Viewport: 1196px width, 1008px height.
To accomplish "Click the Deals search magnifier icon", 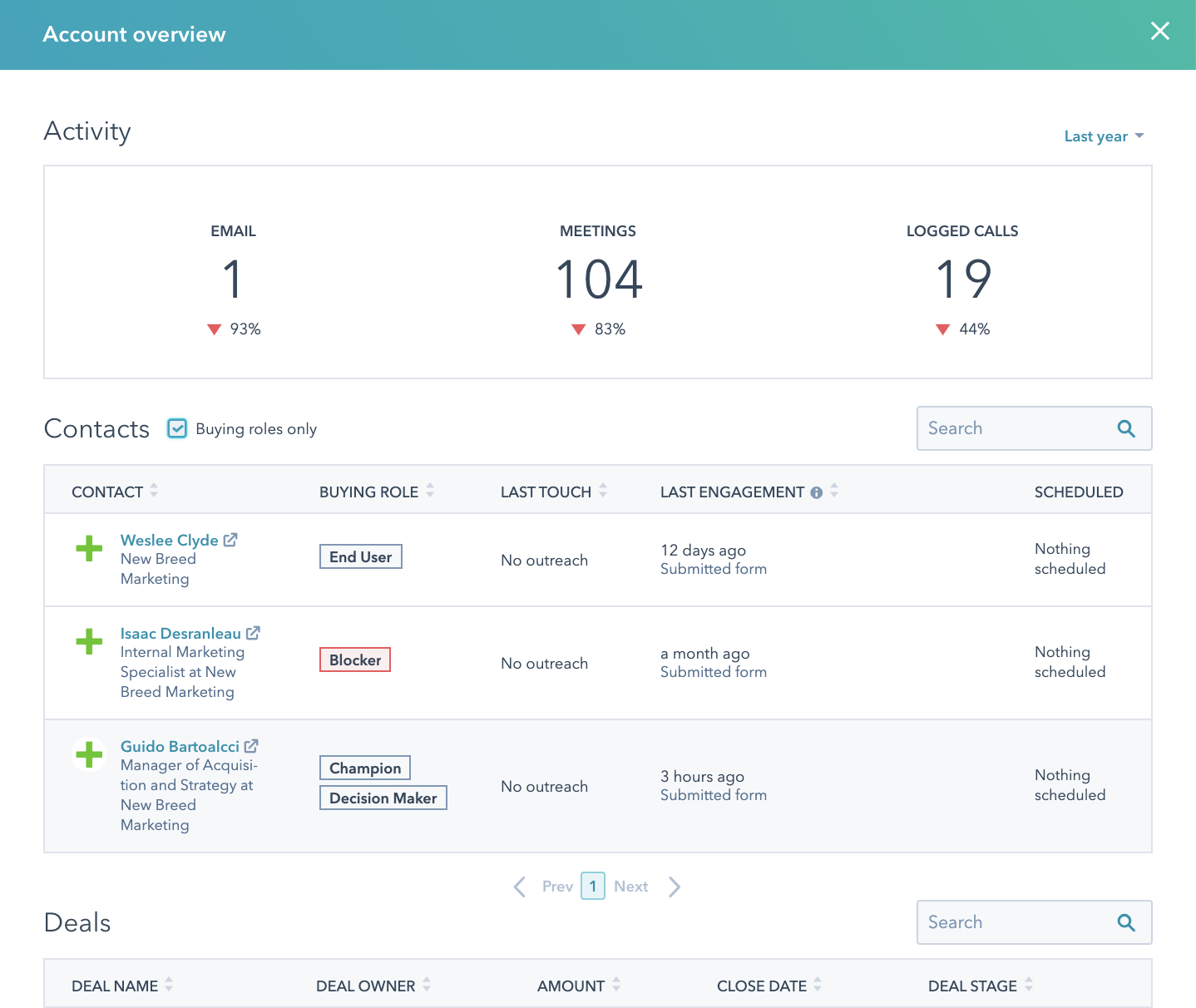I will click(1126, 922).
